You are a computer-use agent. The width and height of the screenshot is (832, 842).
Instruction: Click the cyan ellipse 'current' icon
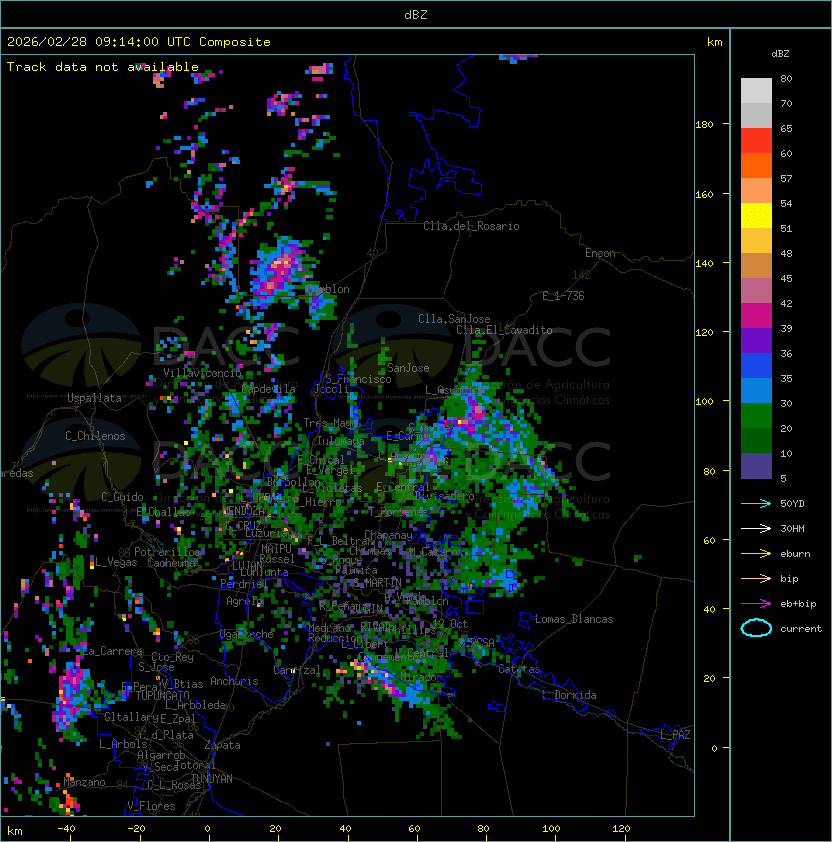756,628
